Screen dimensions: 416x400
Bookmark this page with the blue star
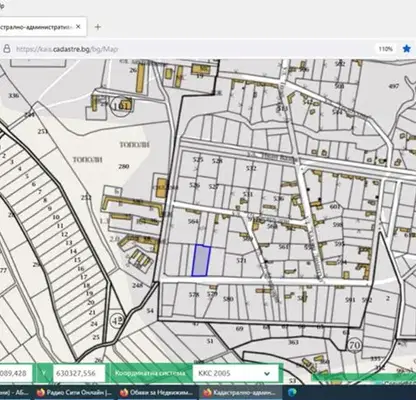pos(406,49)
